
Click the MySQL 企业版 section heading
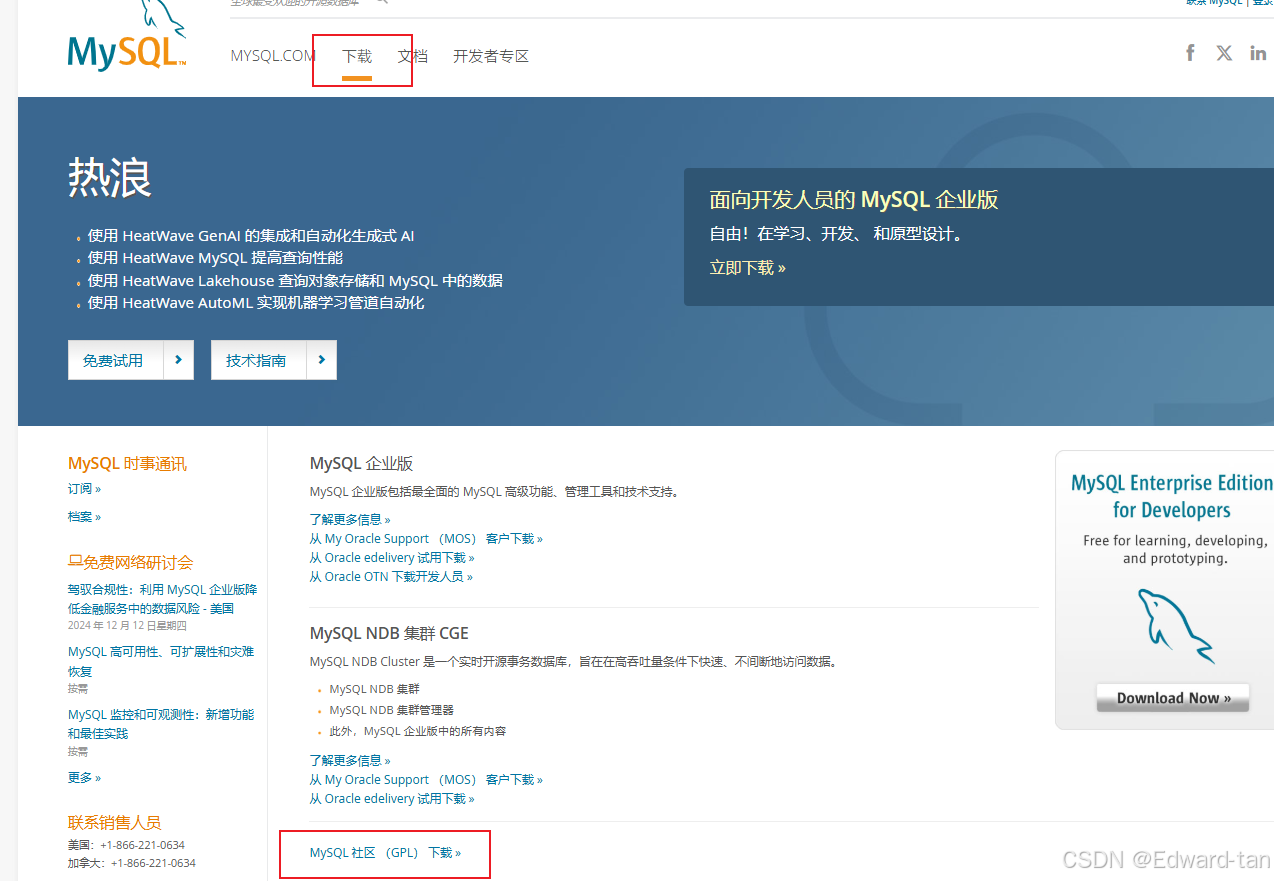(361, 464)
